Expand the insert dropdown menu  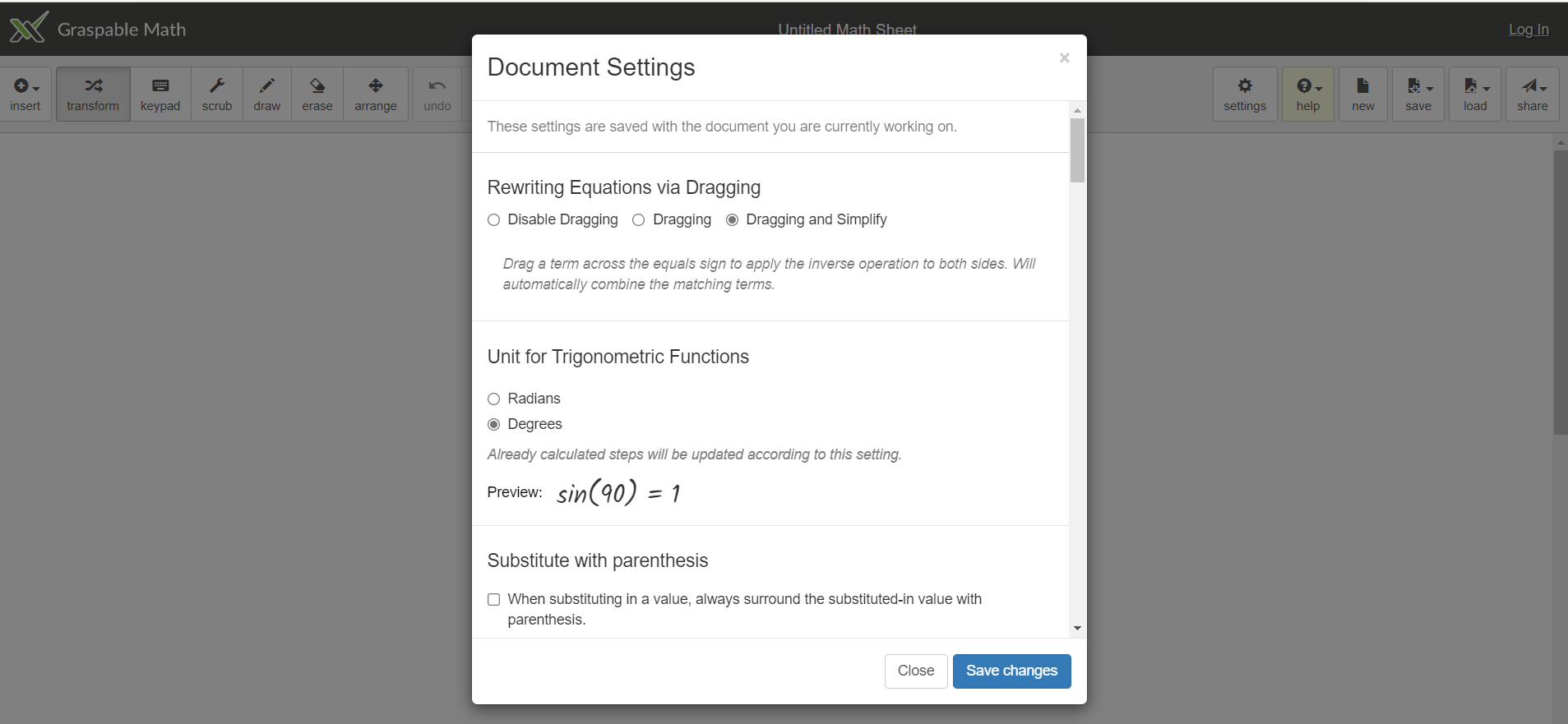click(x=25, y=94)
